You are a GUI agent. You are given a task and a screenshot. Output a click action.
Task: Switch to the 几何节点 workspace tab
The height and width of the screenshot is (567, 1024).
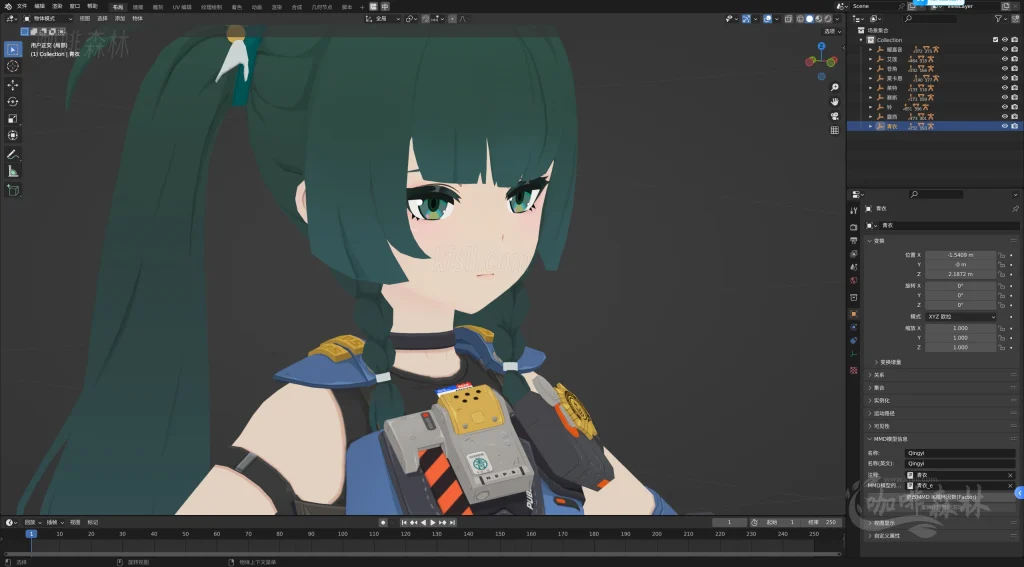pos(321,7)
